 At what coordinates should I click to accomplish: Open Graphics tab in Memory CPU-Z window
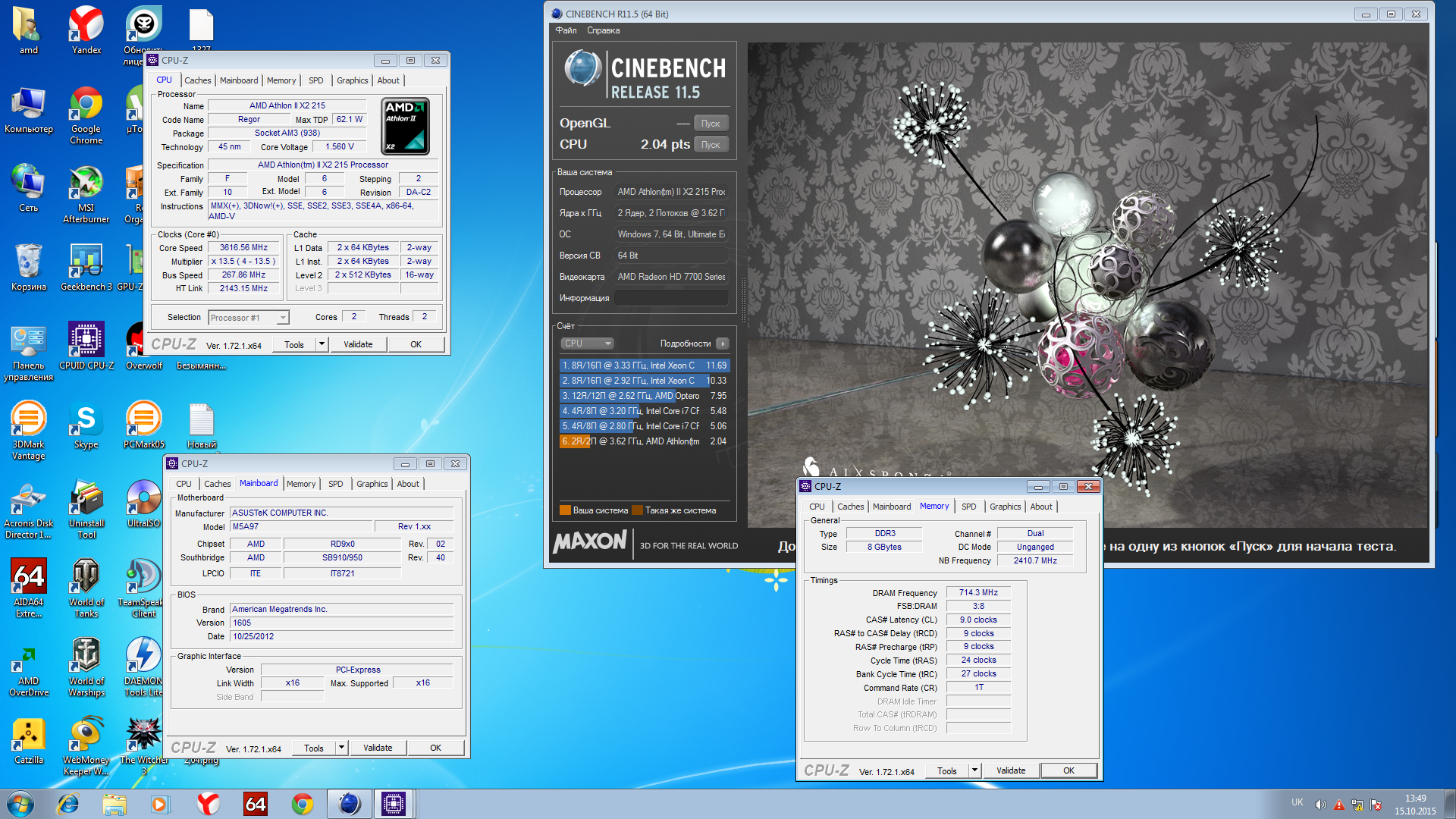click(1005, 507)
